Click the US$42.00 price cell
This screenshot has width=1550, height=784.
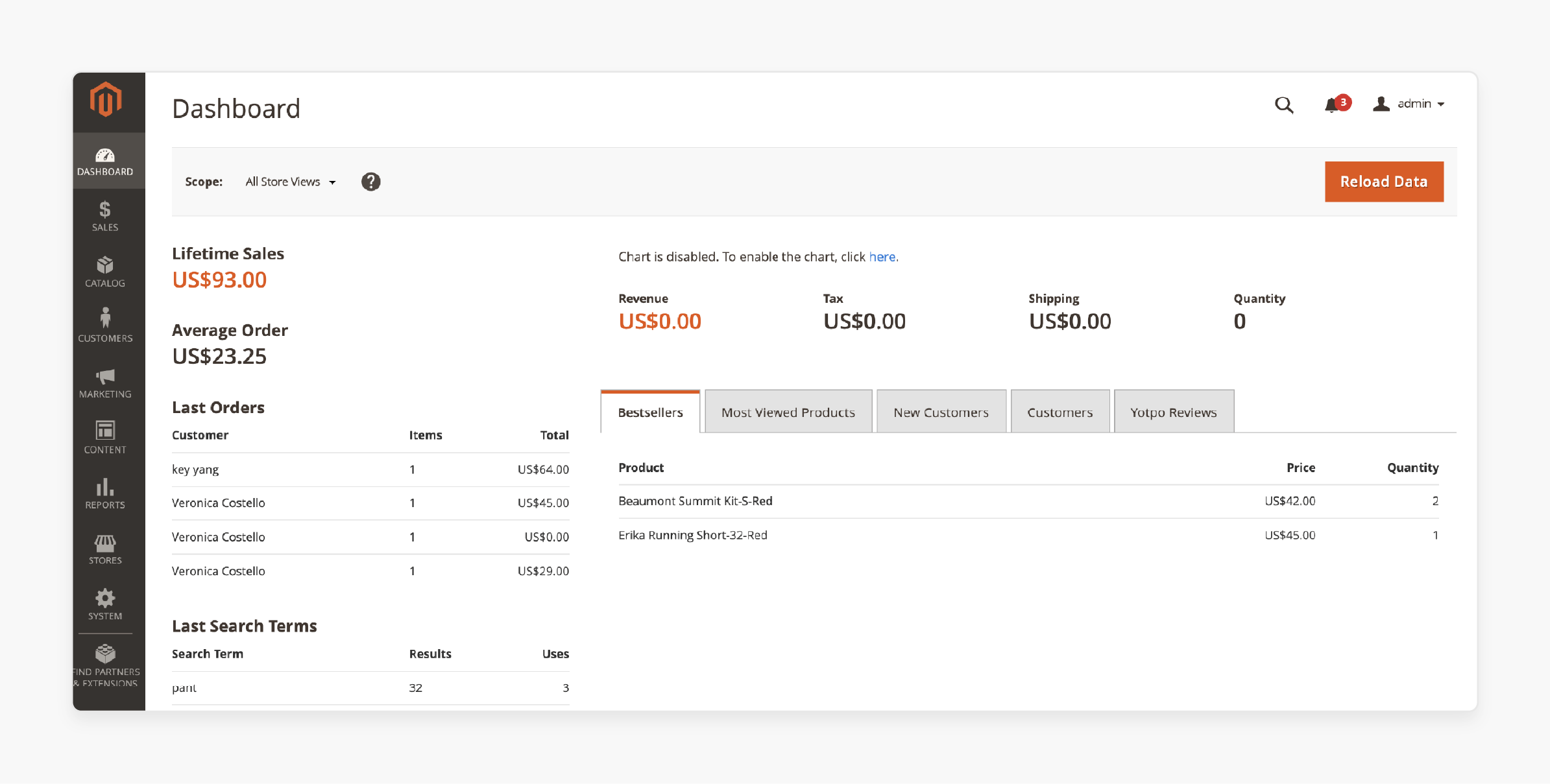(x=1290, y=501)
